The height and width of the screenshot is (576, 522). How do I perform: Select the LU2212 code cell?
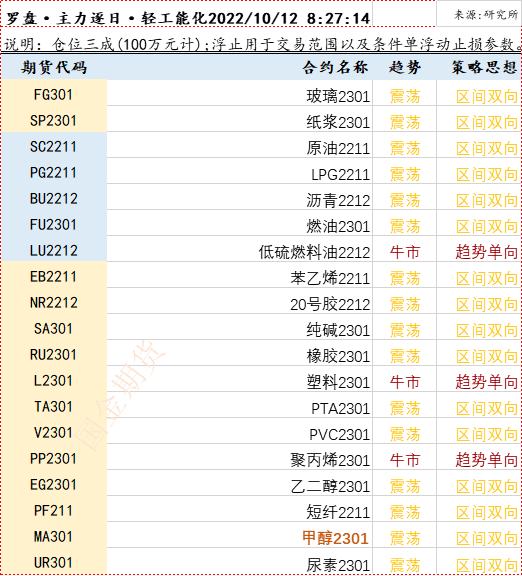(54, 249)
